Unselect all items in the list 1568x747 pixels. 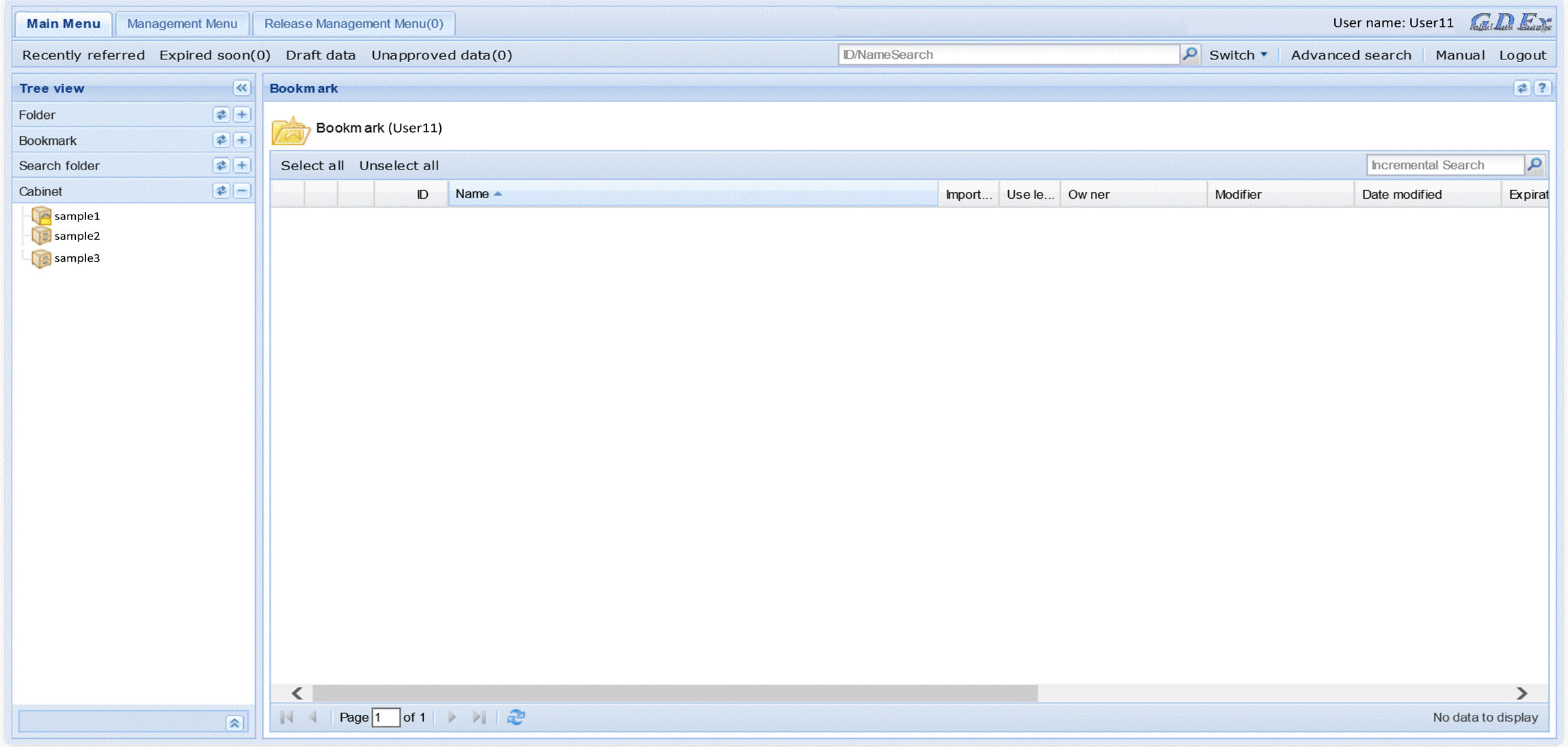tap(398, 165)
